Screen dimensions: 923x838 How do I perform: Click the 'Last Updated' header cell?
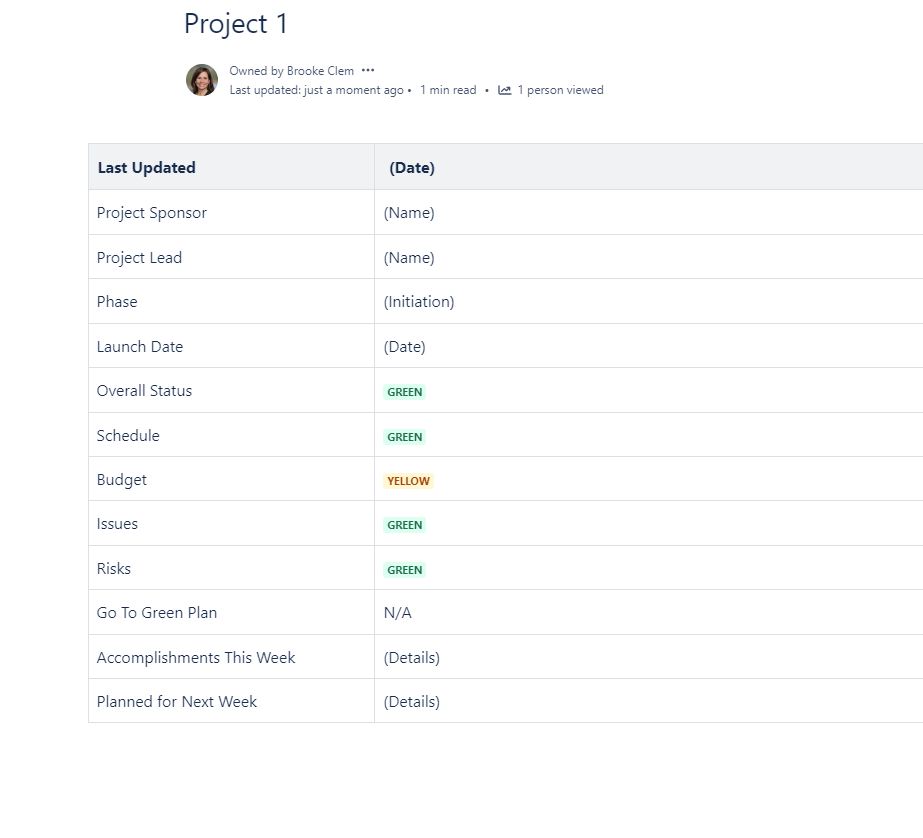[x=231, y=167]
